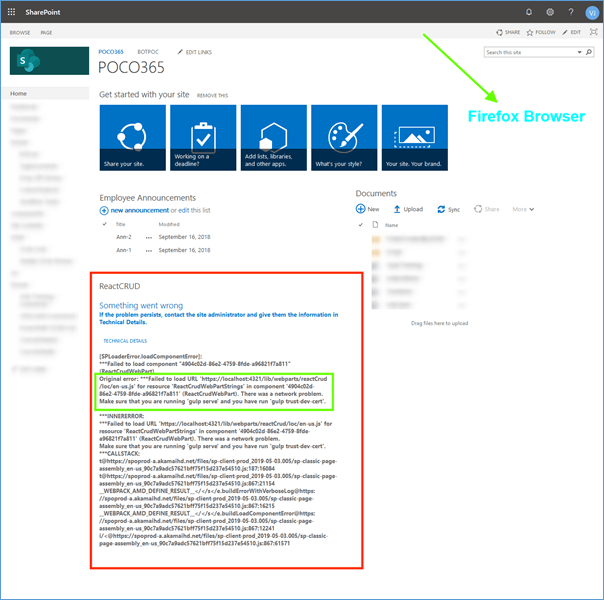
Task: Click the SharePoint site logo
Action: 49,61
